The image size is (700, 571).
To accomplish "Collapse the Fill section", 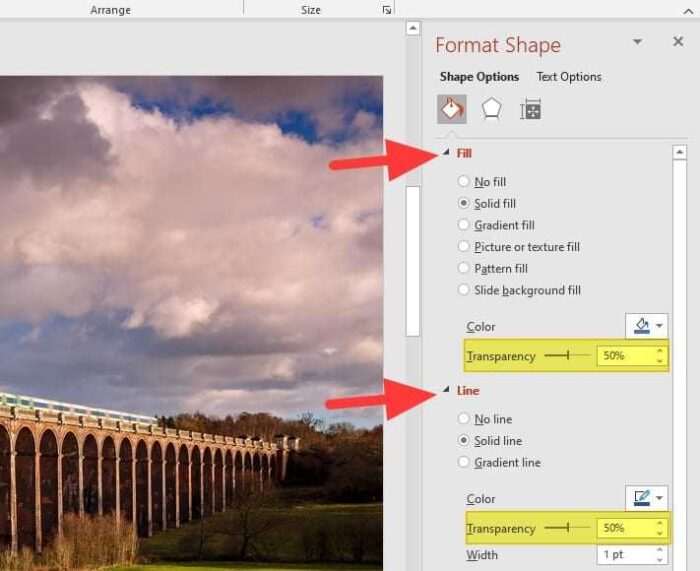I will click(x=446, y=153).
